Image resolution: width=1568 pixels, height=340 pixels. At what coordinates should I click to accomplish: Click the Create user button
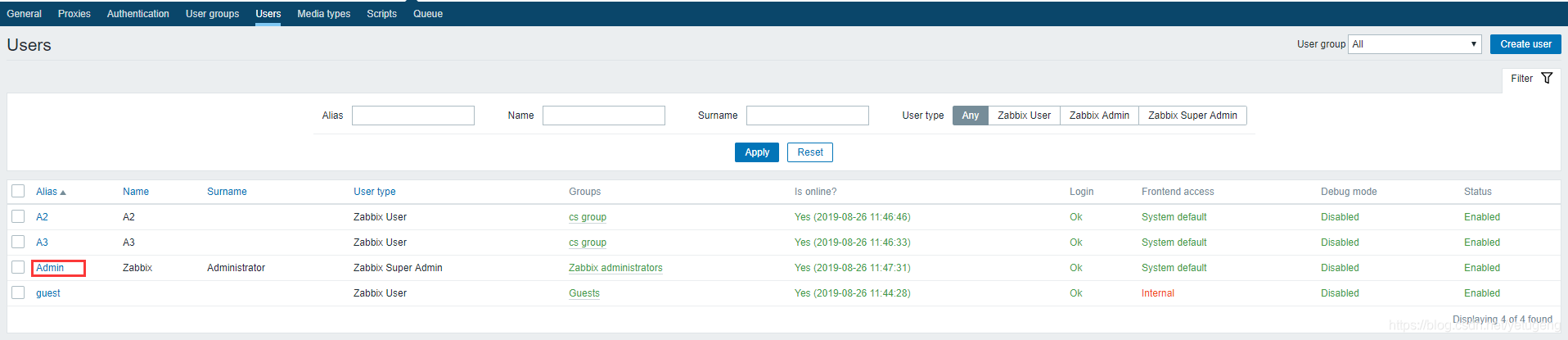(x=1525, y=44)
